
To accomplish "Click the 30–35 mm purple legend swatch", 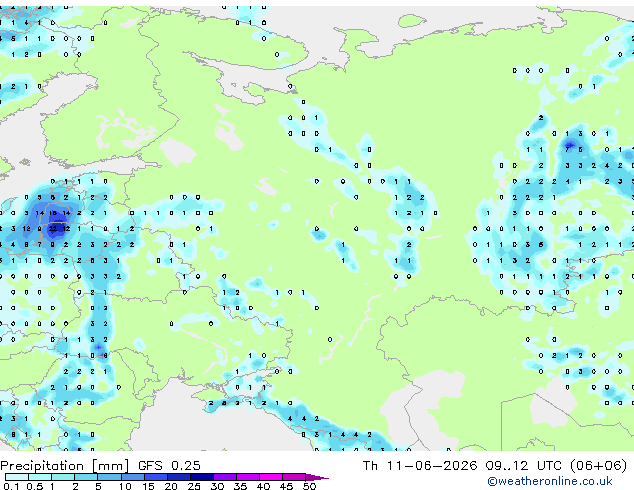I will 224,477.
